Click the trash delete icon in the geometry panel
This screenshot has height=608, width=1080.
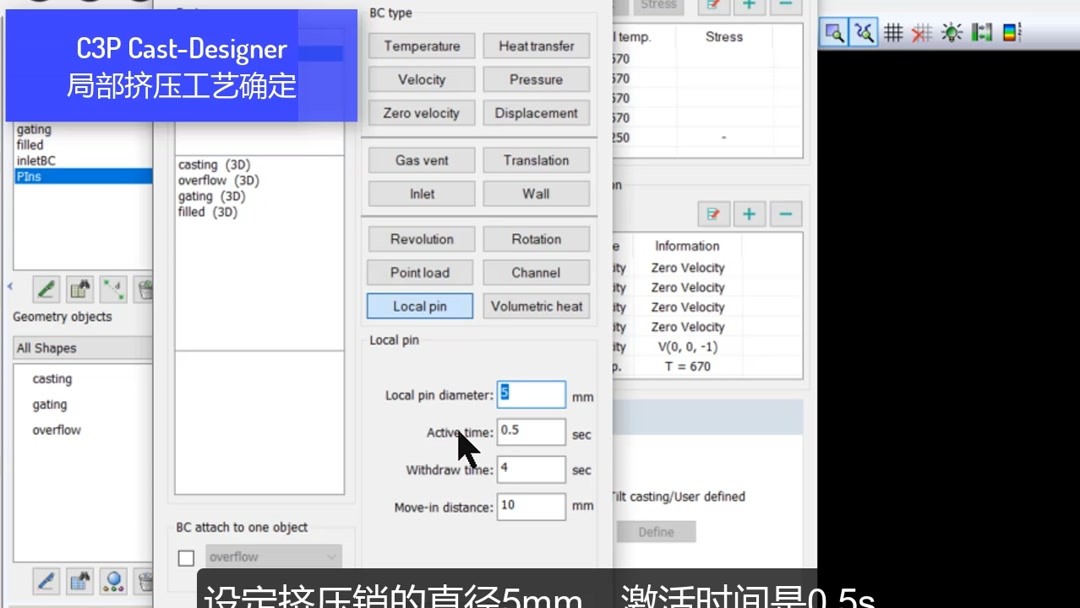pyautogui.click(x=146, y=288)
